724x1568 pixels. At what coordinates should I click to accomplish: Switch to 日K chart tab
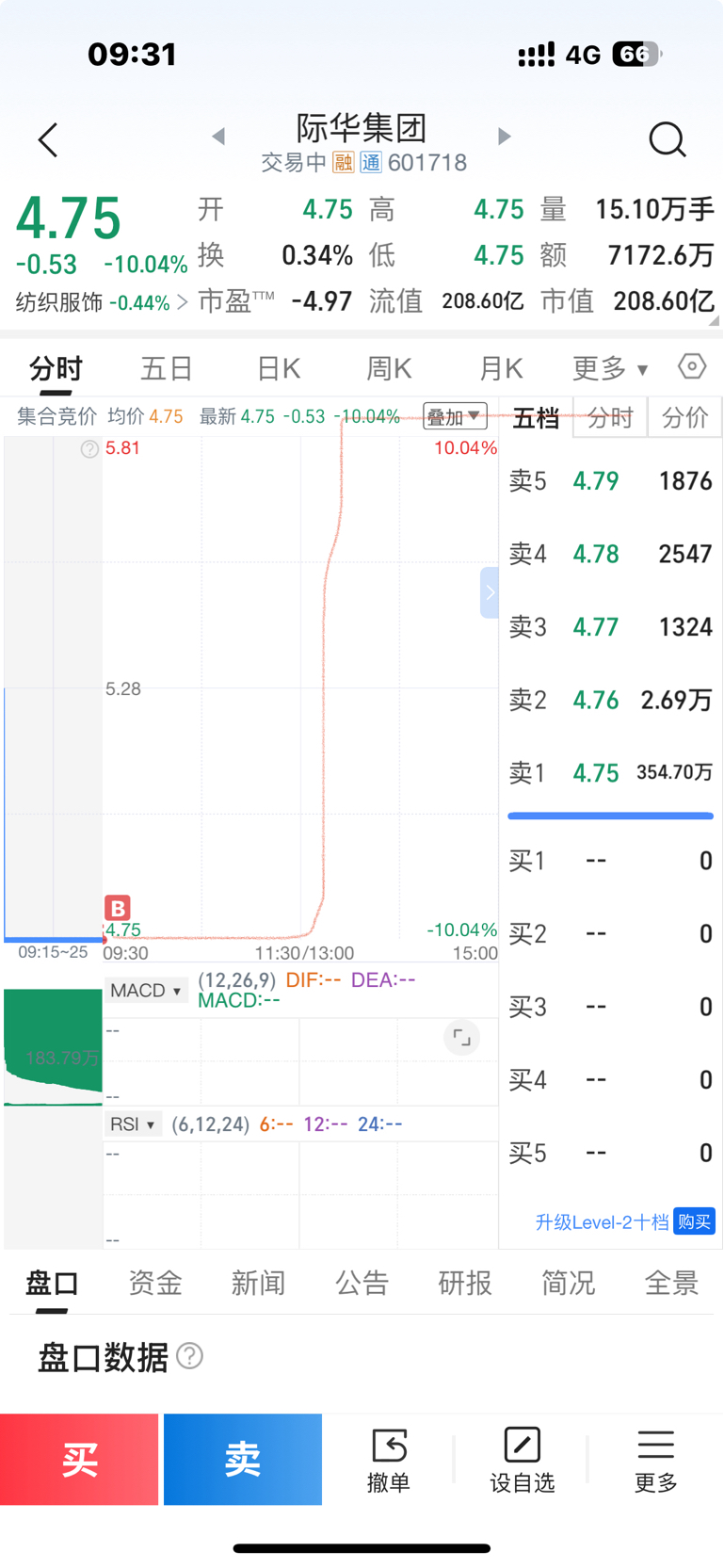(279, 368)
